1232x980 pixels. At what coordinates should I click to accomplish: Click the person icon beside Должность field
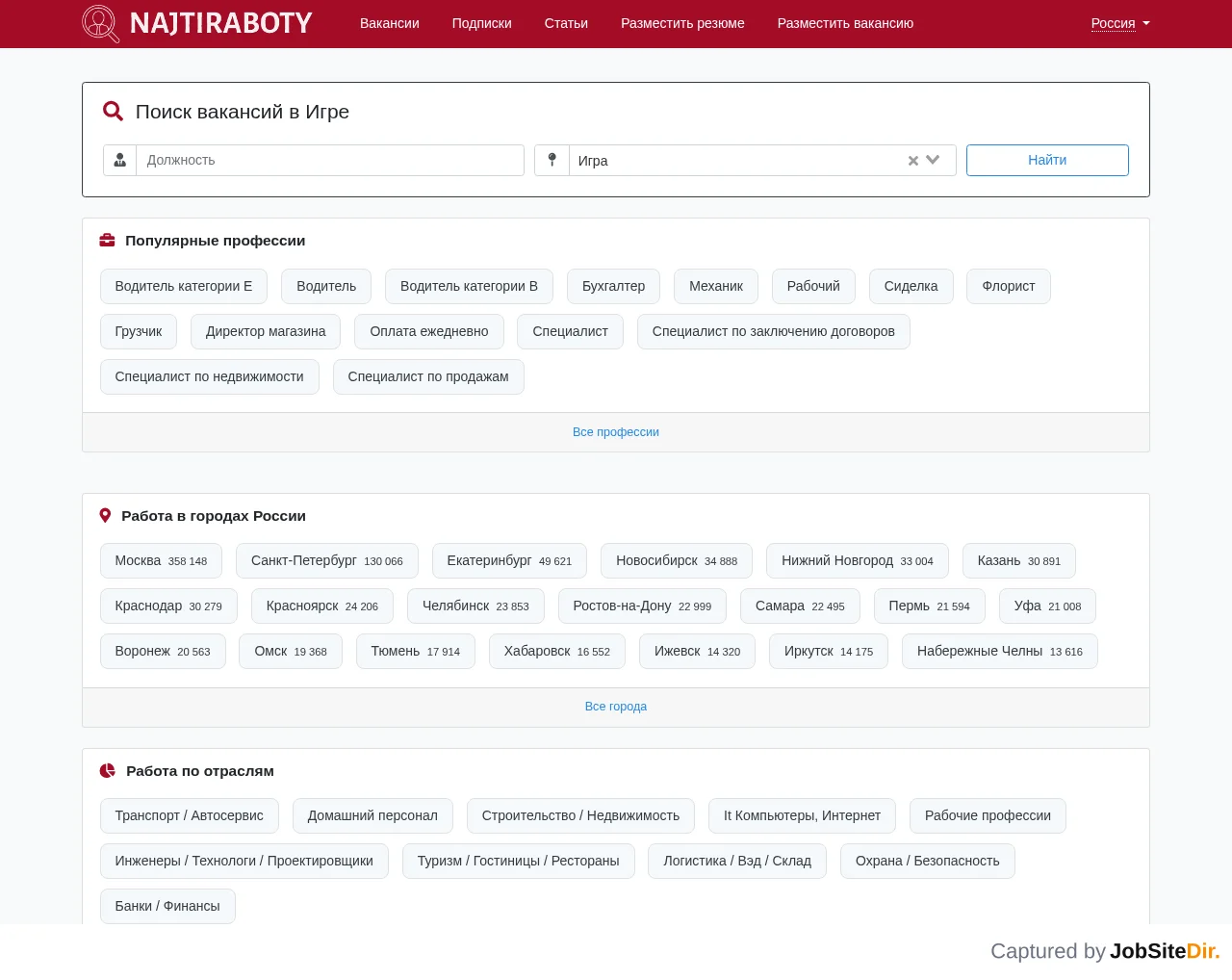pyautogui.click(x=120, y=160)
